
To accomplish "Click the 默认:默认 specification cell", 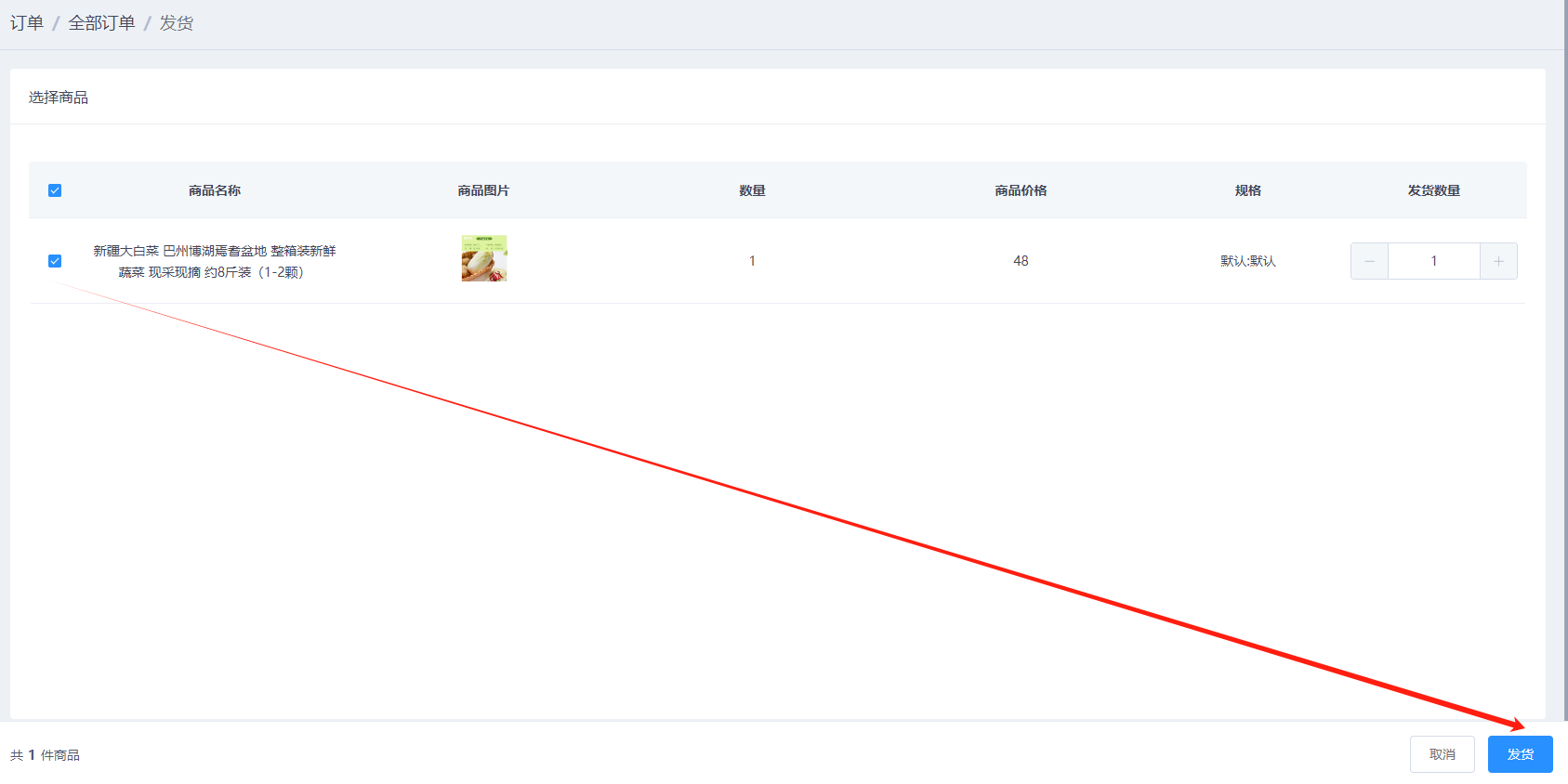I will [x=1247, y=261].
